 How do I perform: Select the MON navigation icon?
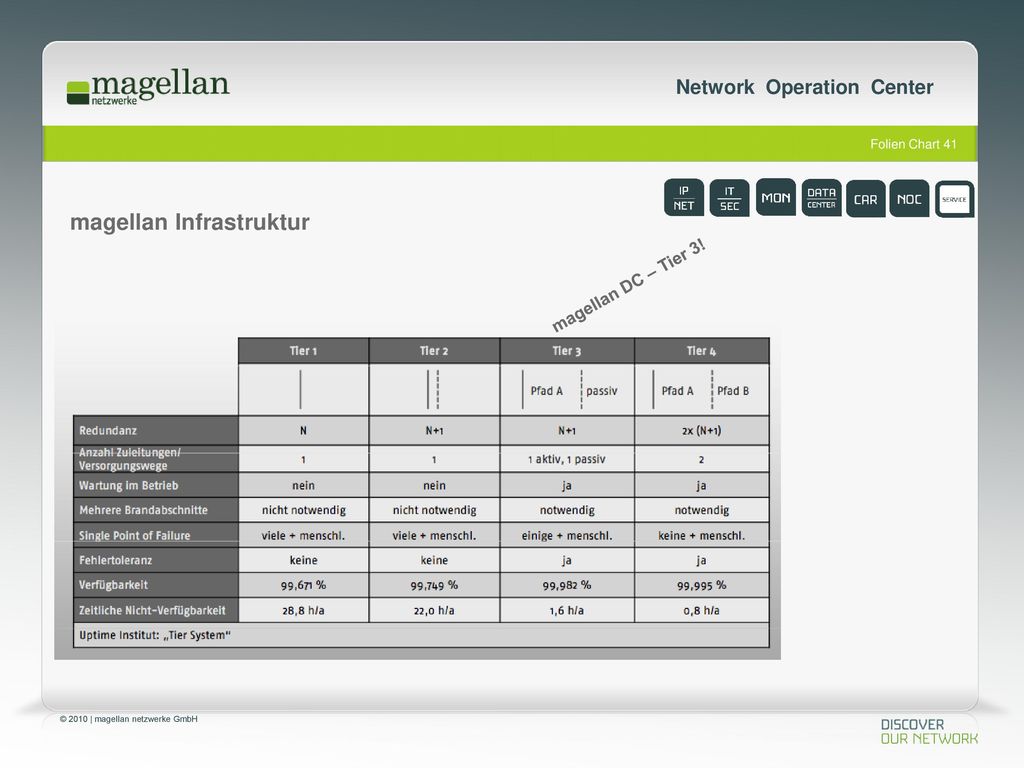coord(776,197)
